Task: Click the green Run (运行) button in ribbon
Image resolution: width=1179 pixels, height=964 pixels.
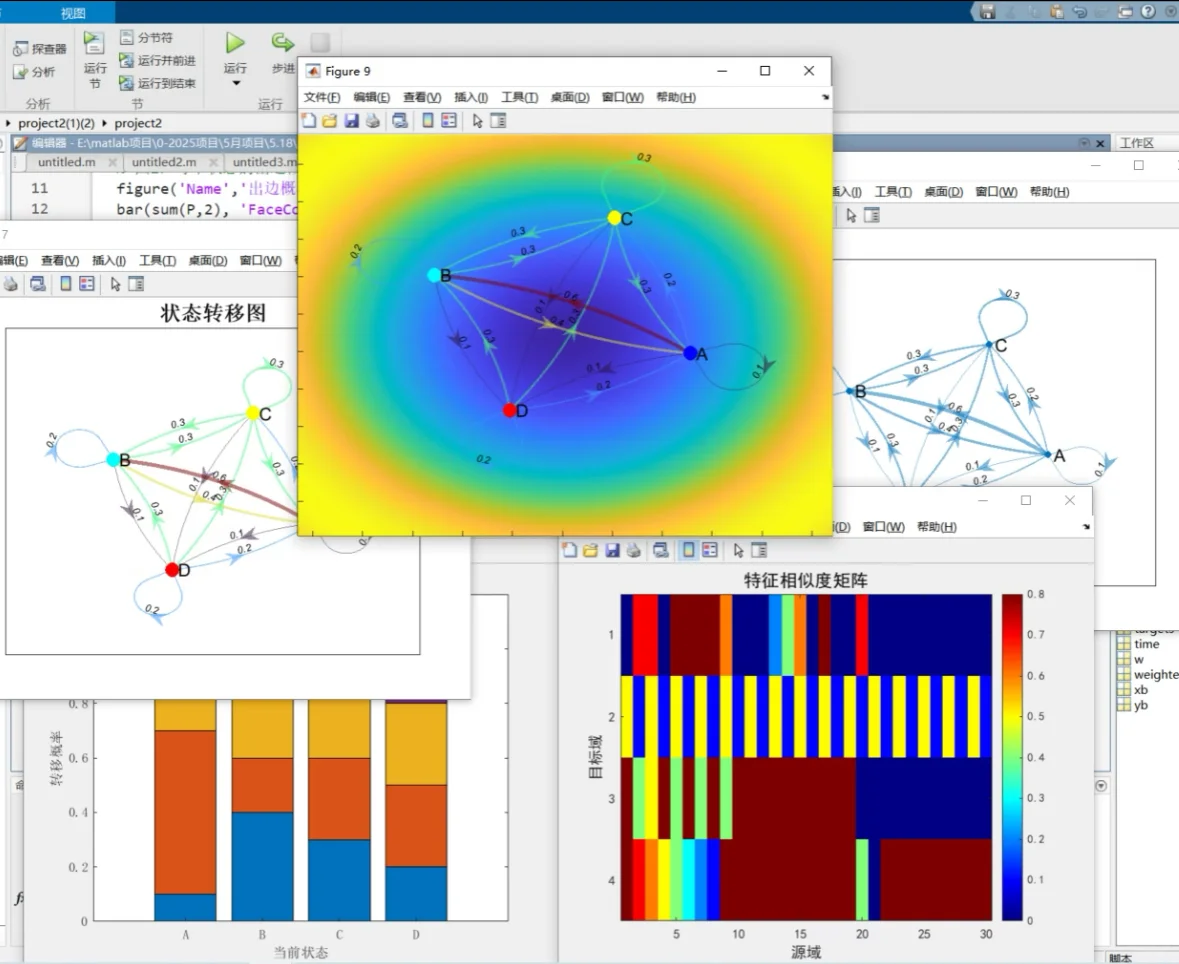Action: click(235, 43)
